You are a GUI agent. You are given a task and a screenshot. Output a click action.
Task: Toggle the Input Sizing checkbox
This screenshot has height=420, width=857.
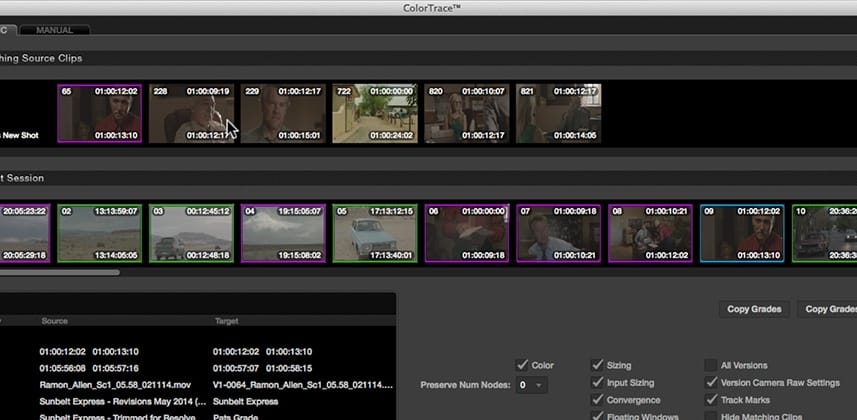point(597,382)
